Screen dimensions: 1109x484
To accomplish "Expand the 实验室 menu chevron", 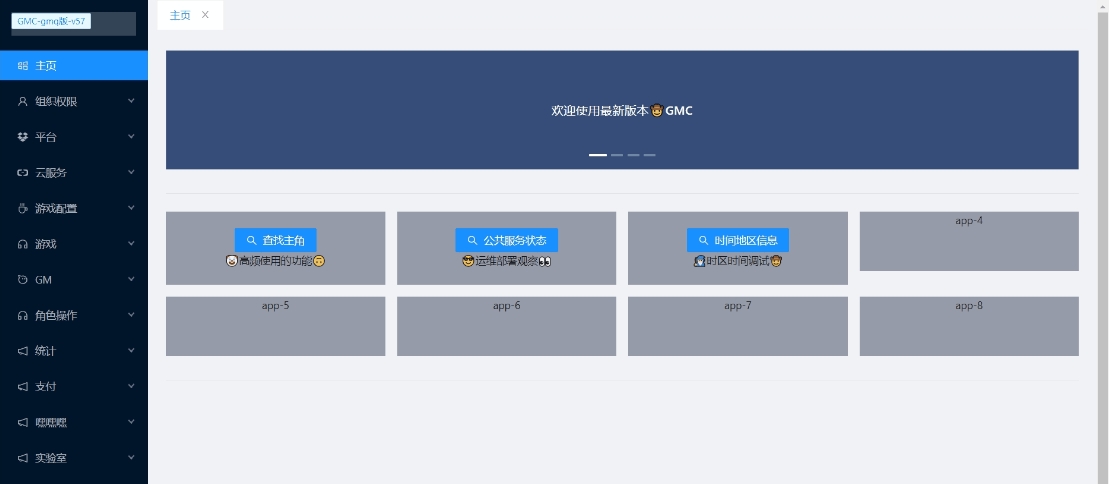I will [x=131, y=458].
